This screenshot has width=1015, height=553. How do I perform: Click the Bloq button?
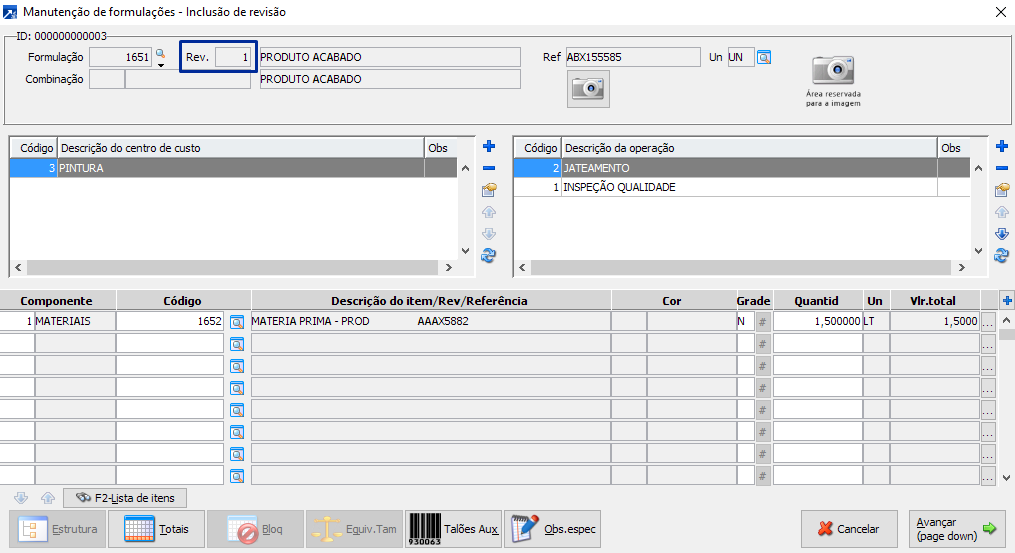(256, 529)
